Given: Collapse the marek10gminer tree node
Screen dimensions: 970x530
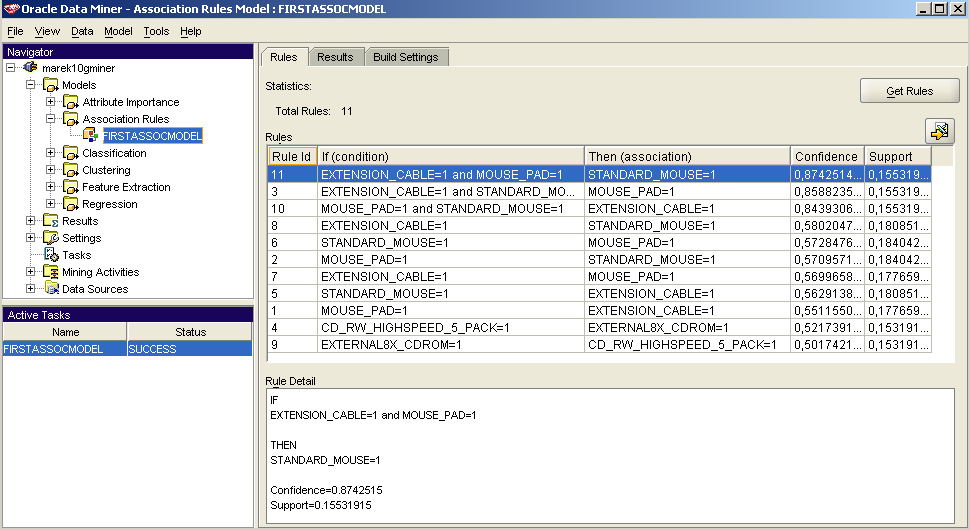Looking at the screenshot, I should click(x=11, y=67).
